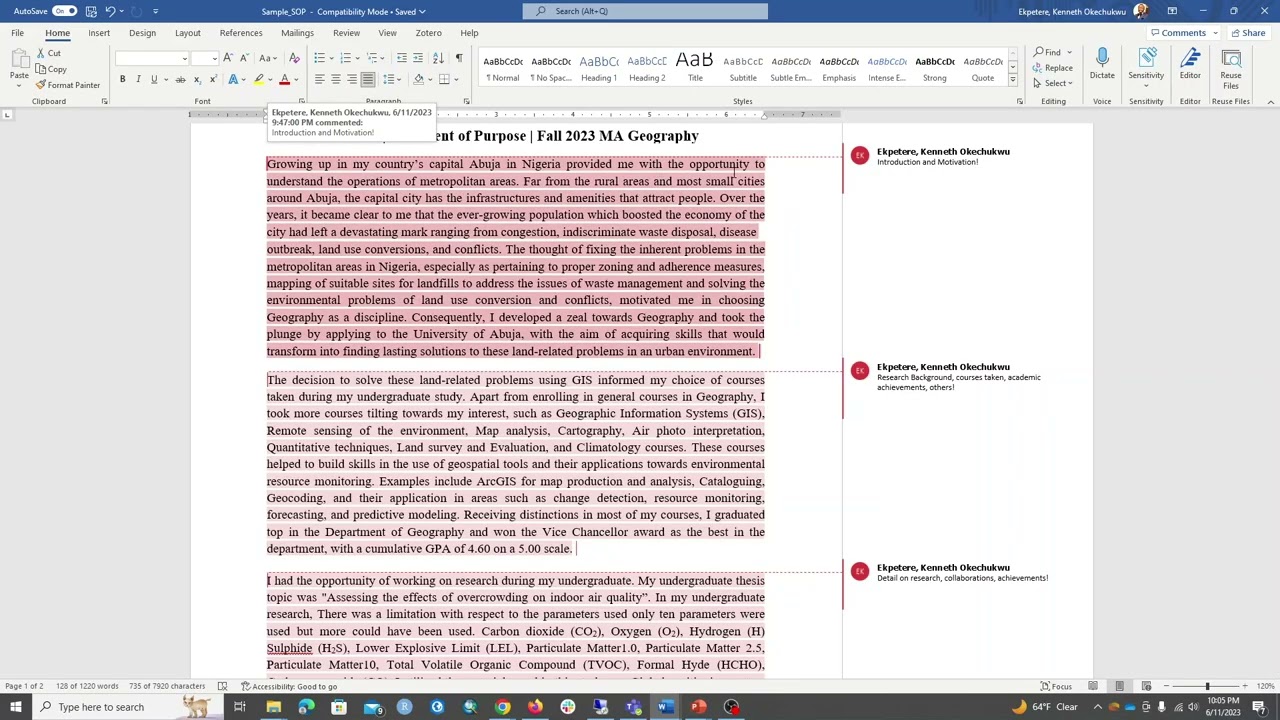Toggle show paragraph marks
The height and width of the screenshot is (720, 1280).
[459, 58]
